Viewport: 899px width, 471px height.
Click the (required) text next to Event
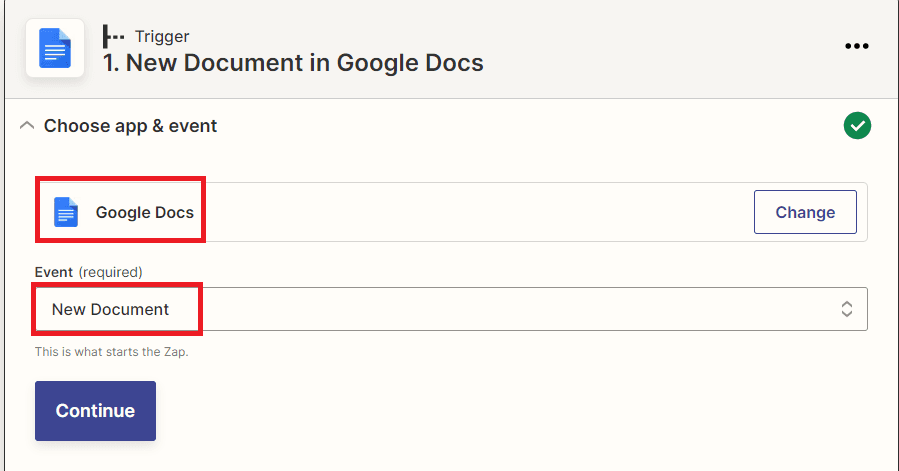110,272
